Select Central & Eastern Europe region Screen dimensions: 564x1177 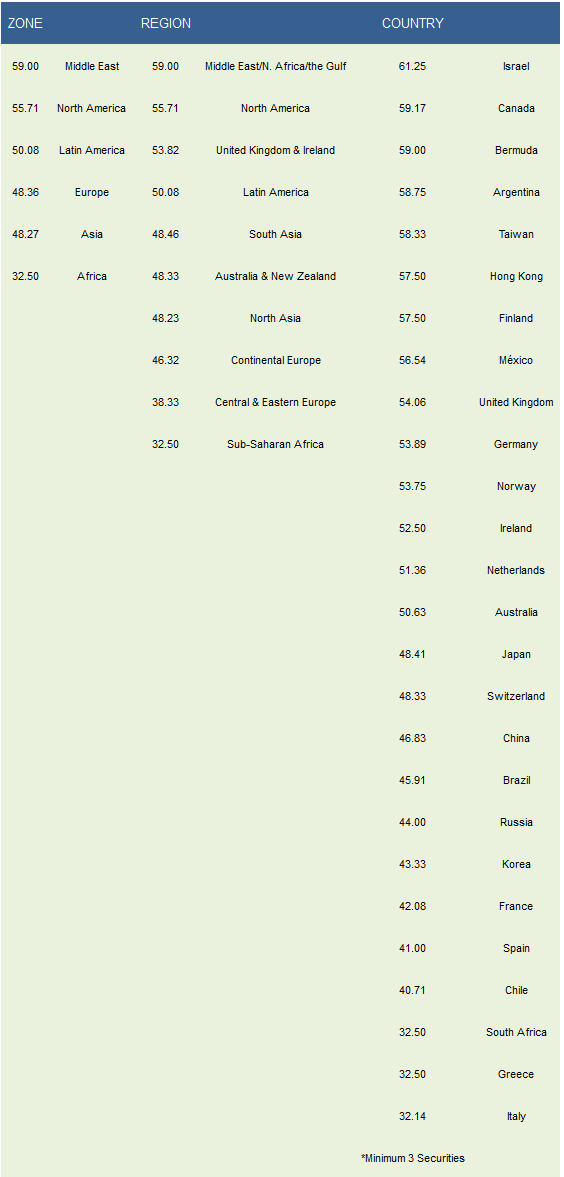[276, 402]
